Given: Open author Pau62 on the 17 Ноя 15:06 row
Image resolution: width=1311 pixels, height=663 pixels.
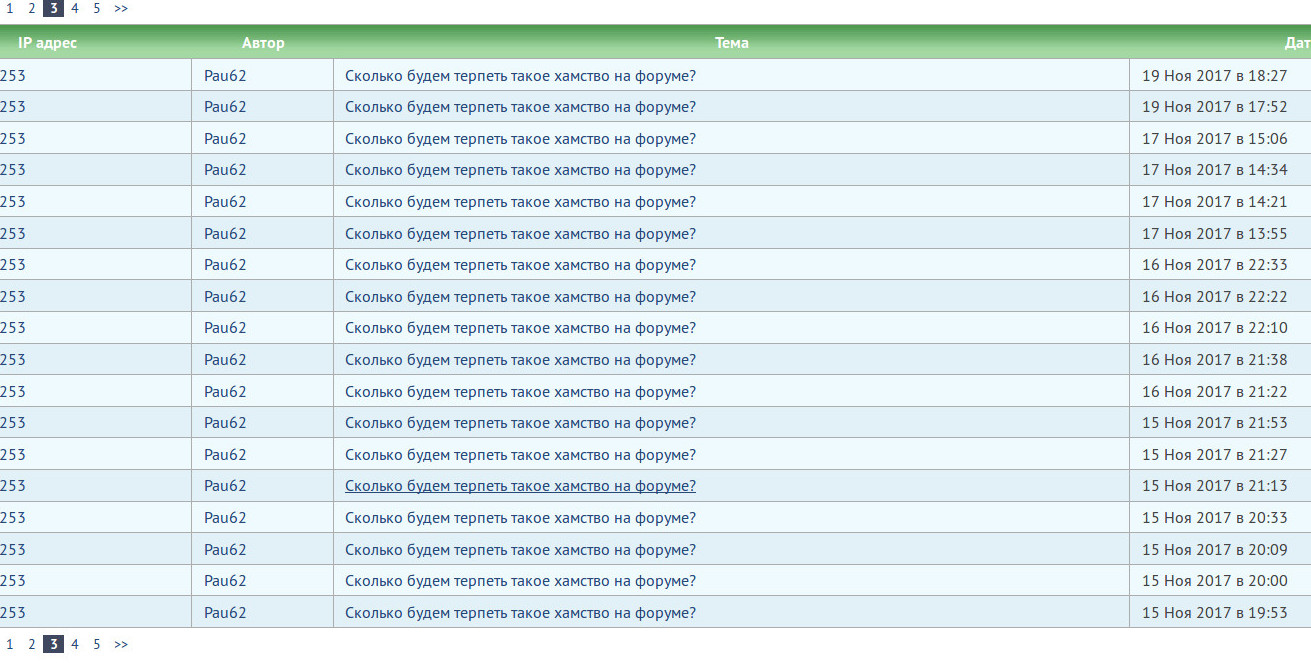Looking at the screenshot, I should pyautogui.click(x=225, y=139).
